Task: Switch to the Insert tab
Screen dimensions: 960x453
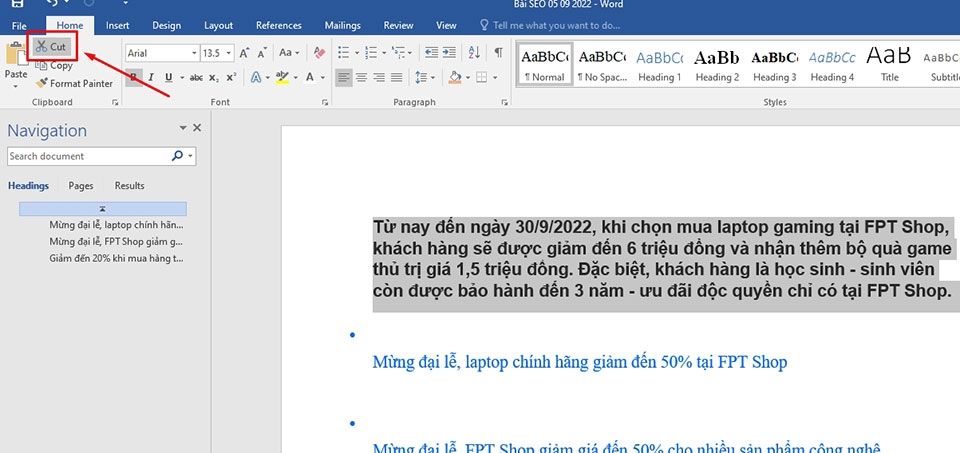Action: point(117,26)
